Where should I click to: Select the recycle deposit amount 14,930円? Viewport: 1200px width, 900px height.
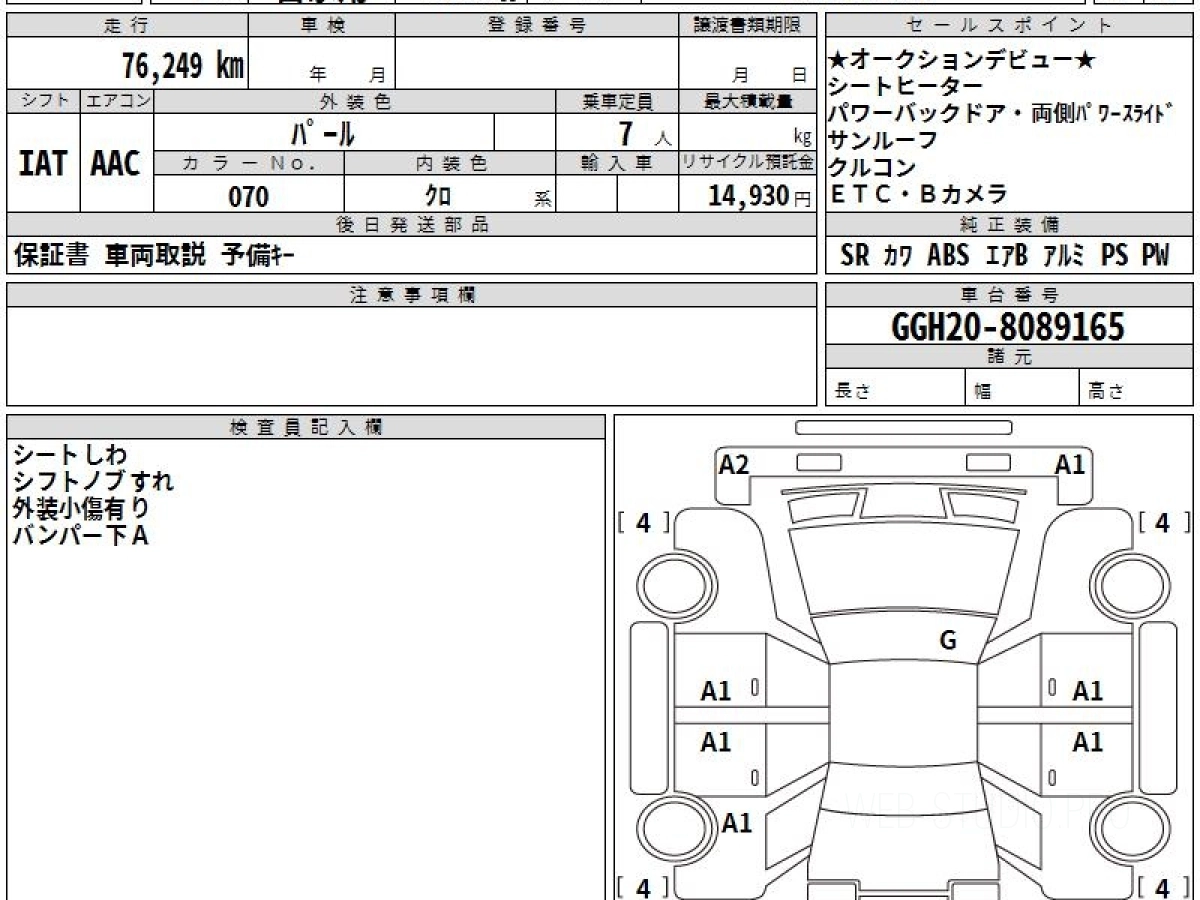click(760, 196)
